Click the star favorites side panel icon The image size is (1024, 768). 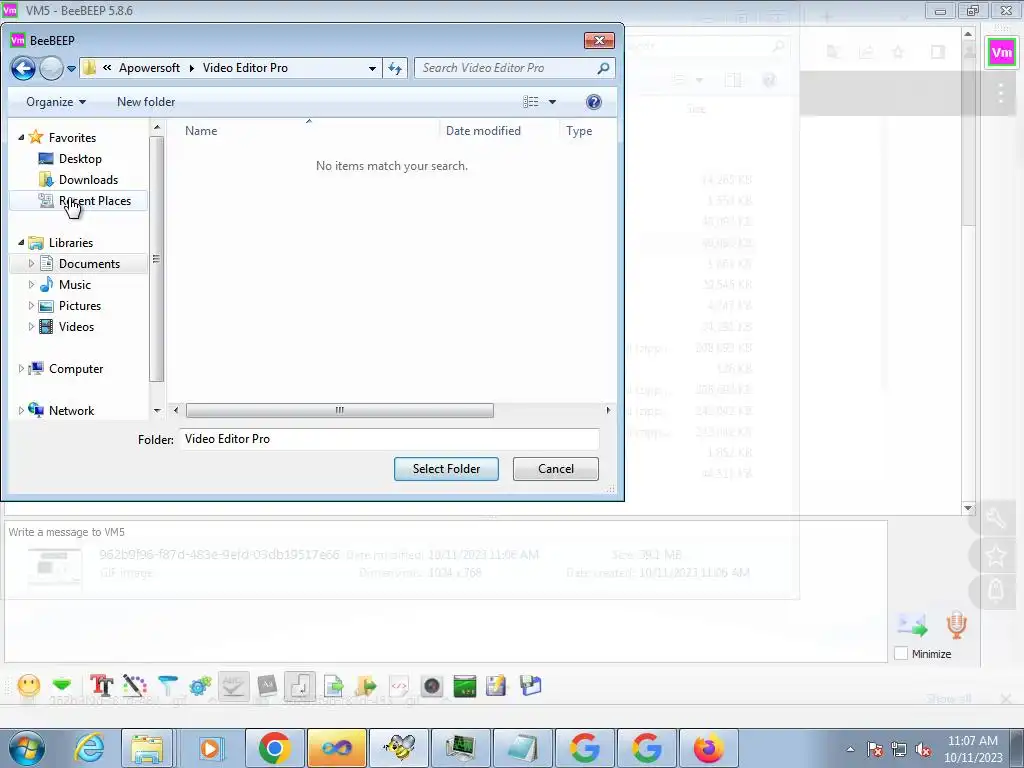tap(996, 556)
